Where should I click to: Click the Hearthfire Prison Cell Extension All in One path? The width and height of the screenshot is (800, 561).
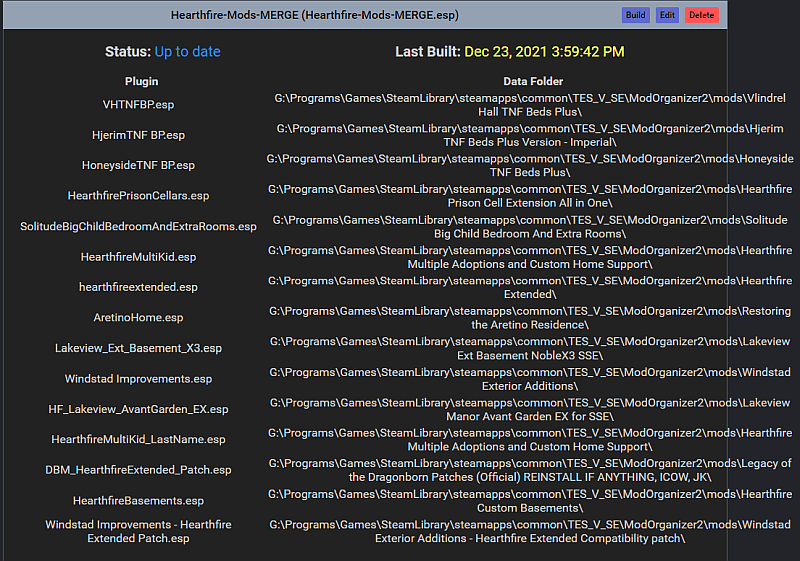pyautogui.click(x=530, y=196)
